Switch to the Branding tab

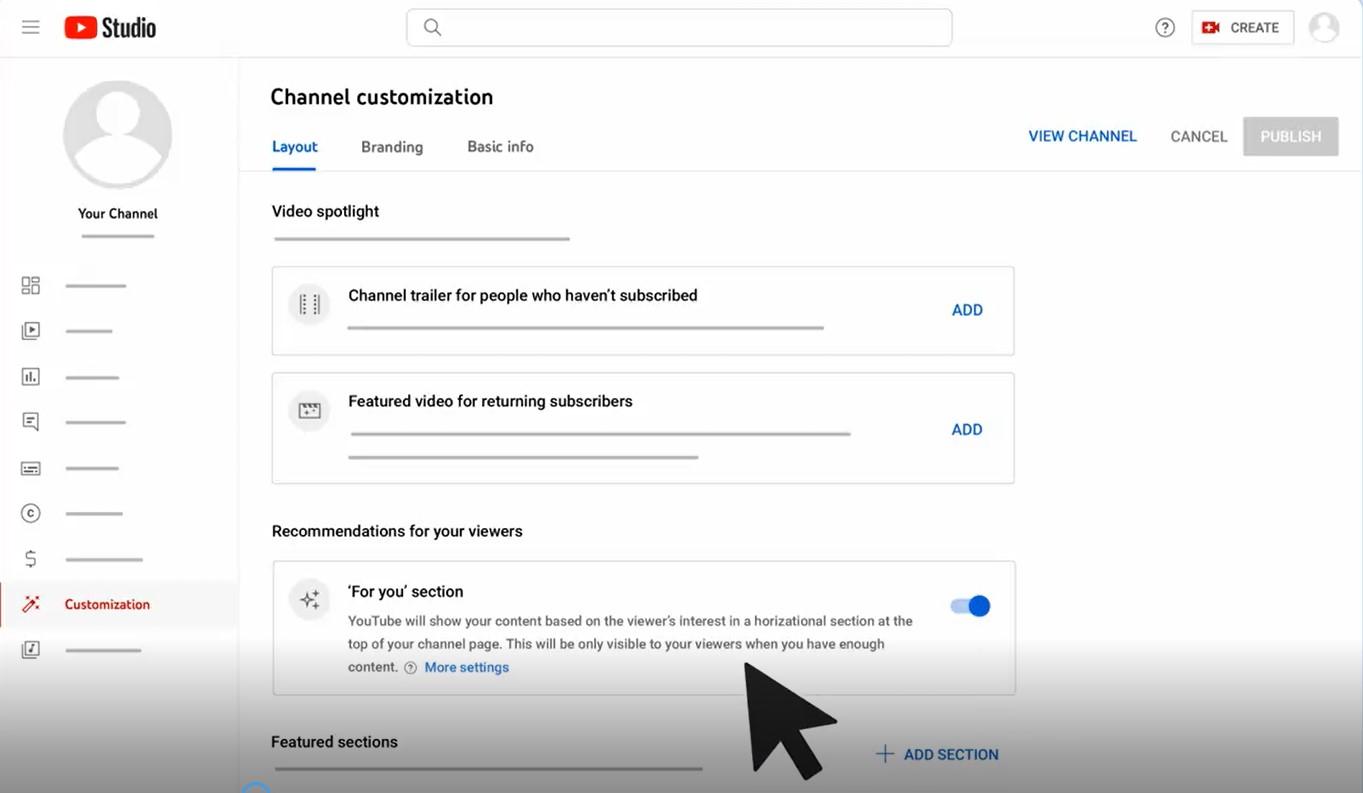[x=392, y=147]
